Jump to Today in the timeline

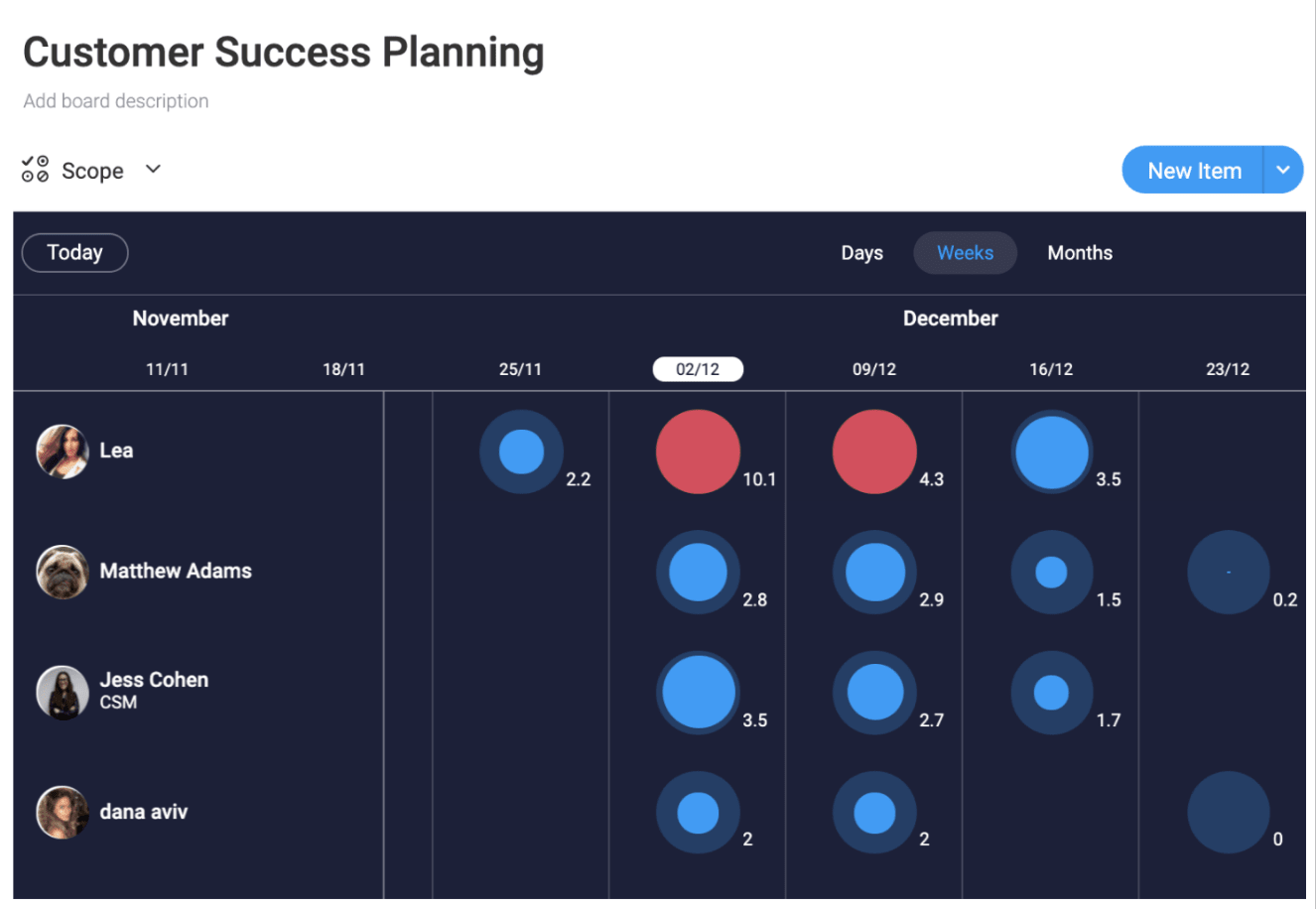coord(74,252)
